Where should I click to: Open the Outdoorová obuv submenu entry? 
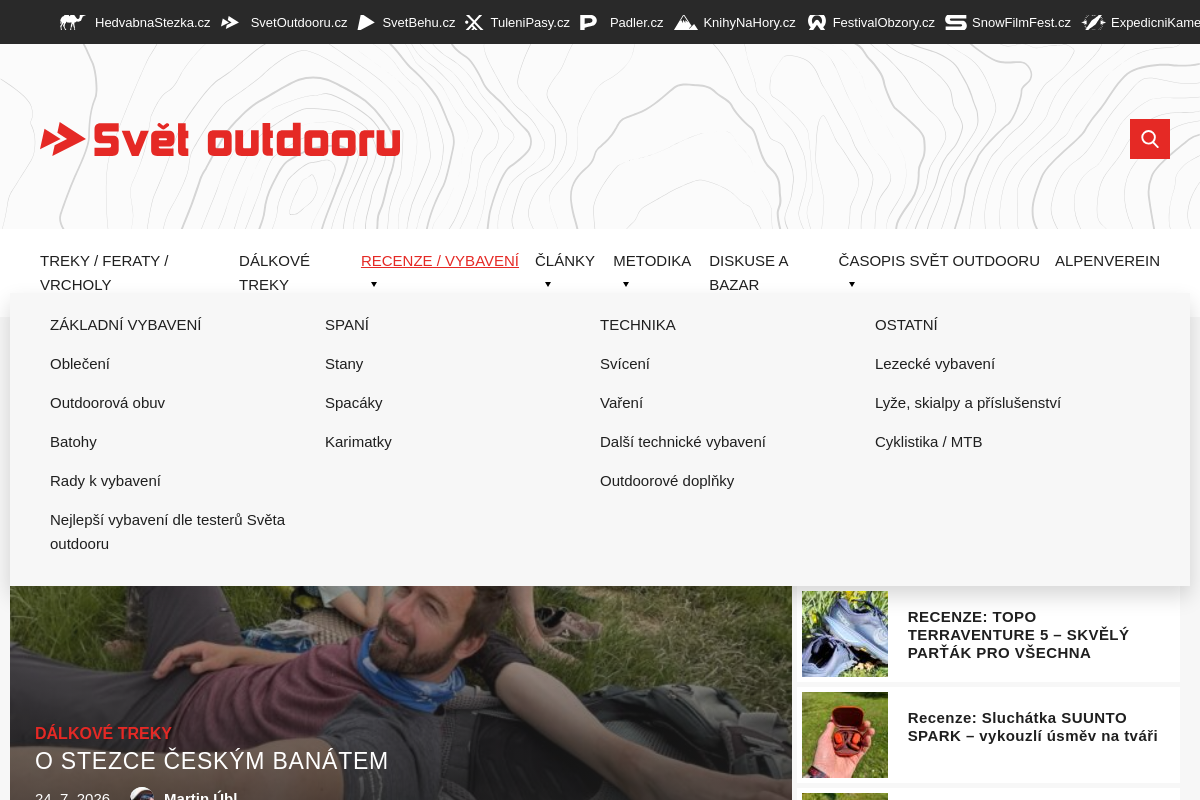click(107, 402)
